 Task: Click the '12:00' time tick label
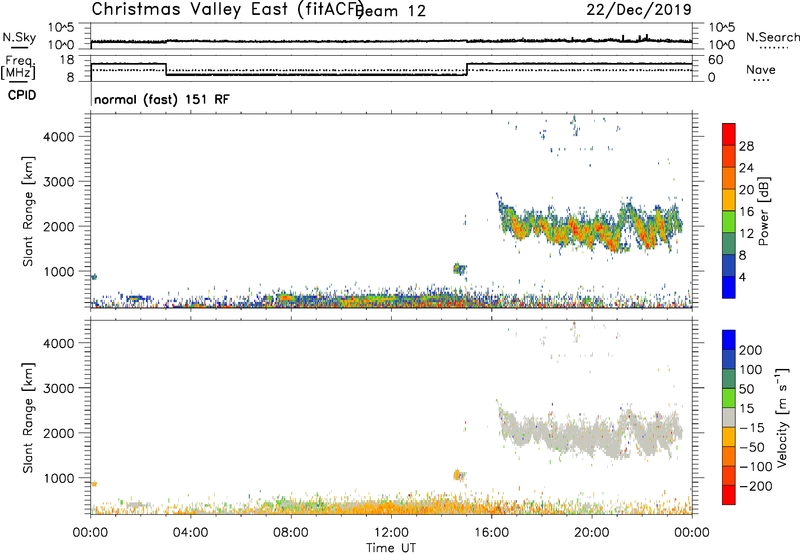[391, 533]
